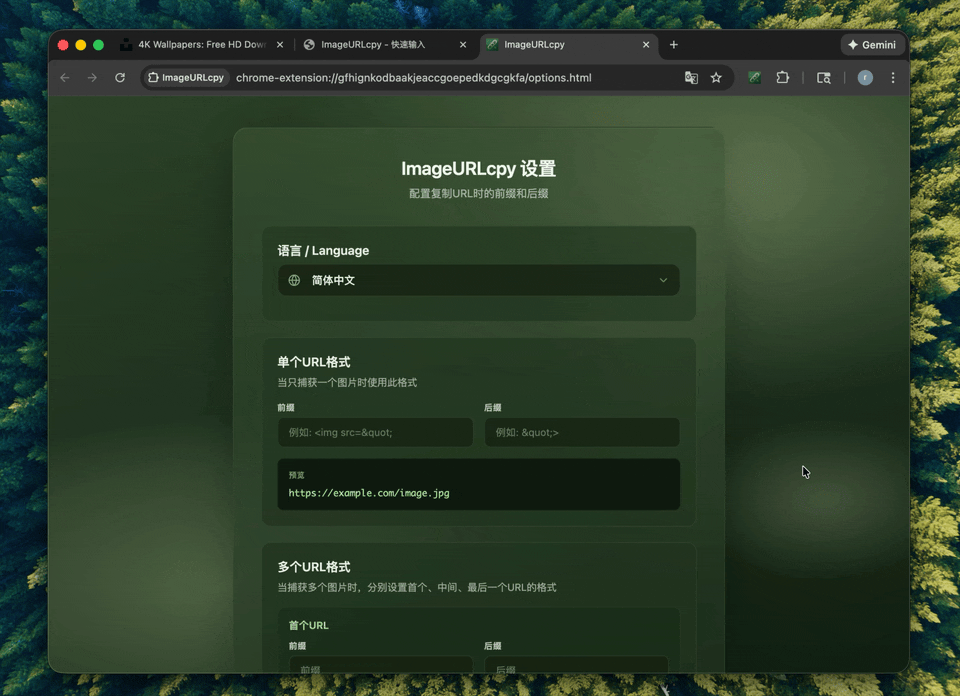Switch to the 4K Wallpapers tab

200,45
